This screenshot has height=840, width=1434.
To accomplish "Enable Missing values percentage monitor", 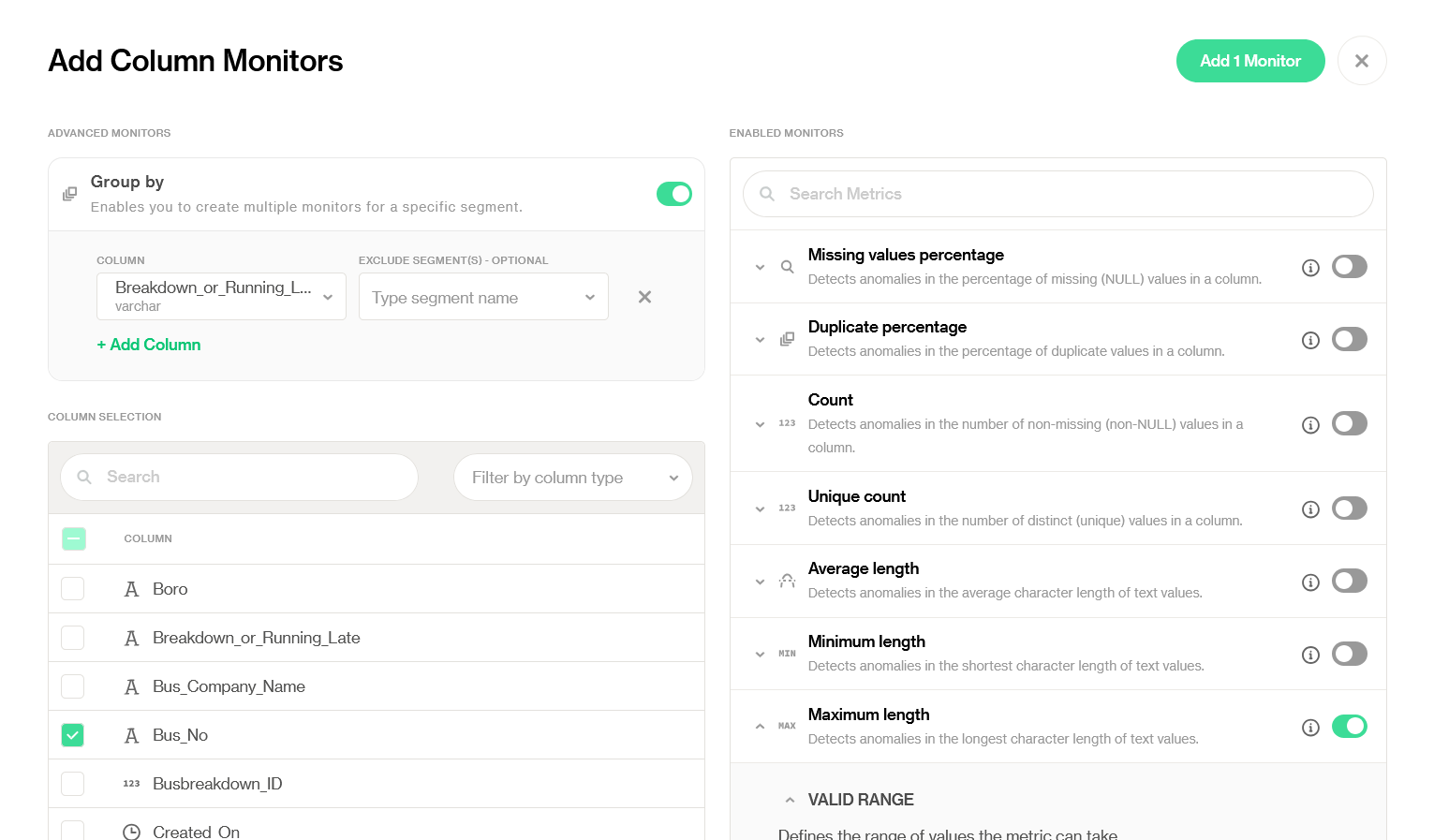I will point(1349,267).
